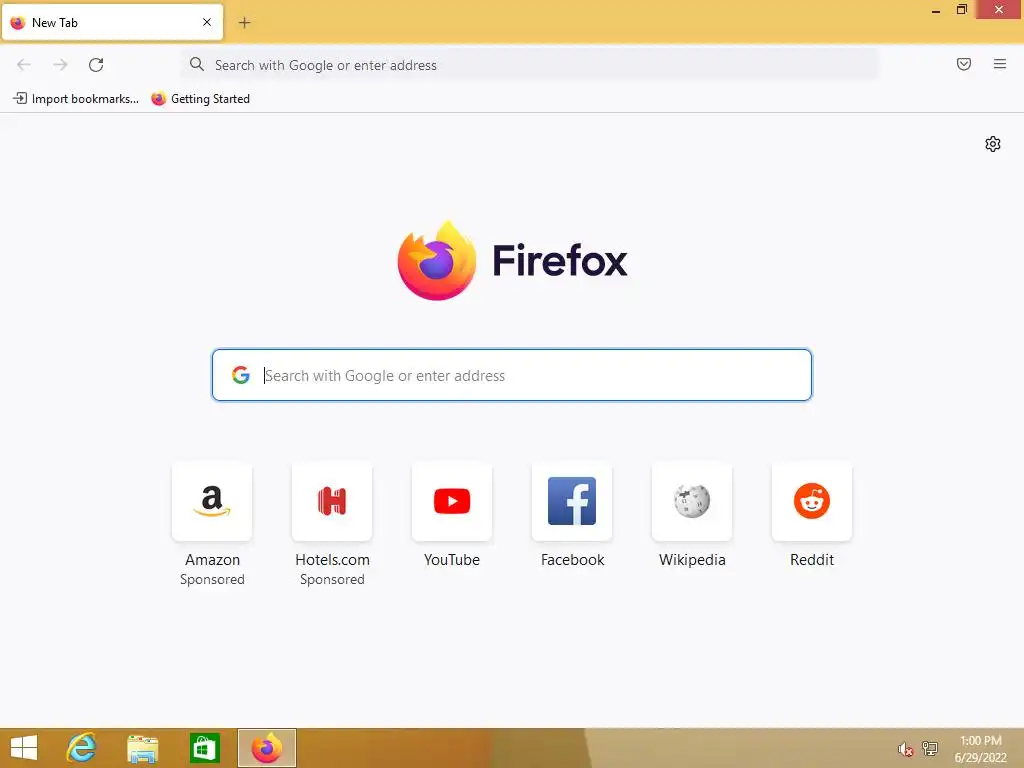This screenshot has height=768, width=1024.
Task: Click the network tray icon
Action: pos(930,748)
